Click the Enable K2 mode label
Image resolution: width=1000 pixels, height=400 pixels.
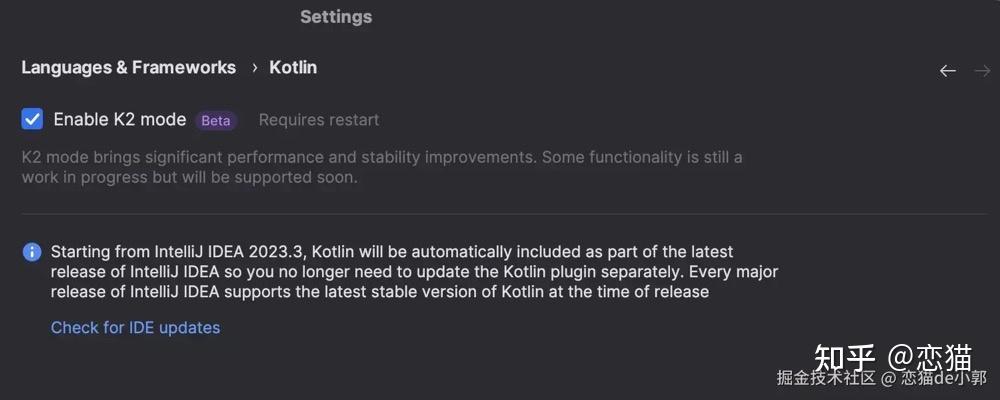pos(120,120)
